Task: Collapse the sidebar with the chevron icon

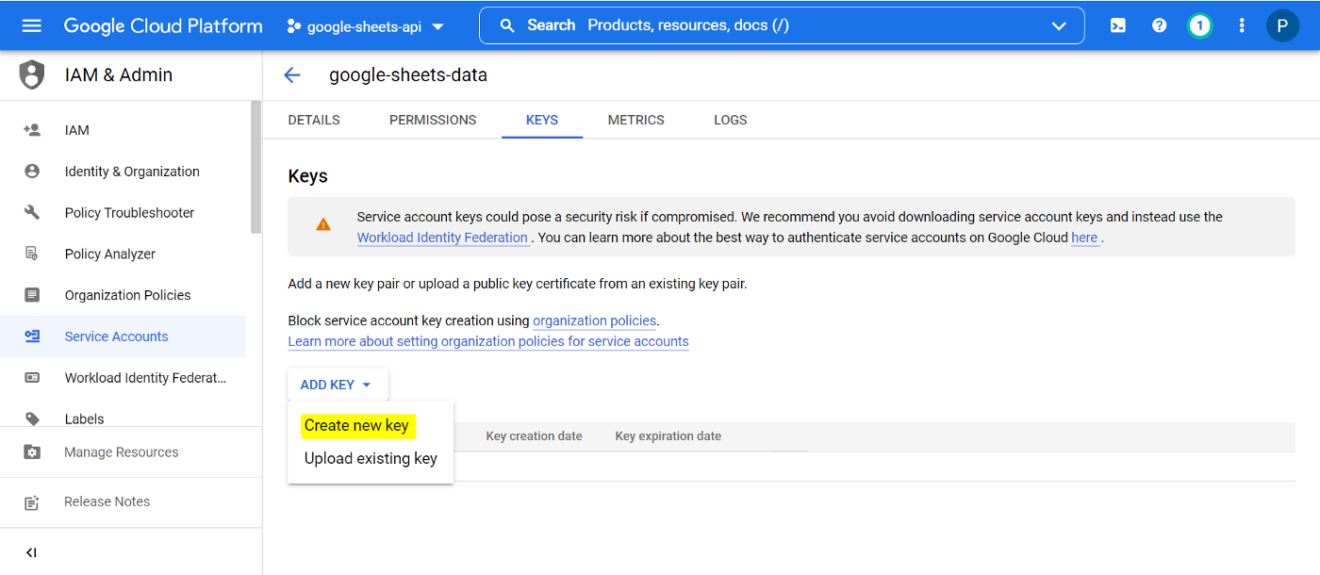Action: coord(31,552)
